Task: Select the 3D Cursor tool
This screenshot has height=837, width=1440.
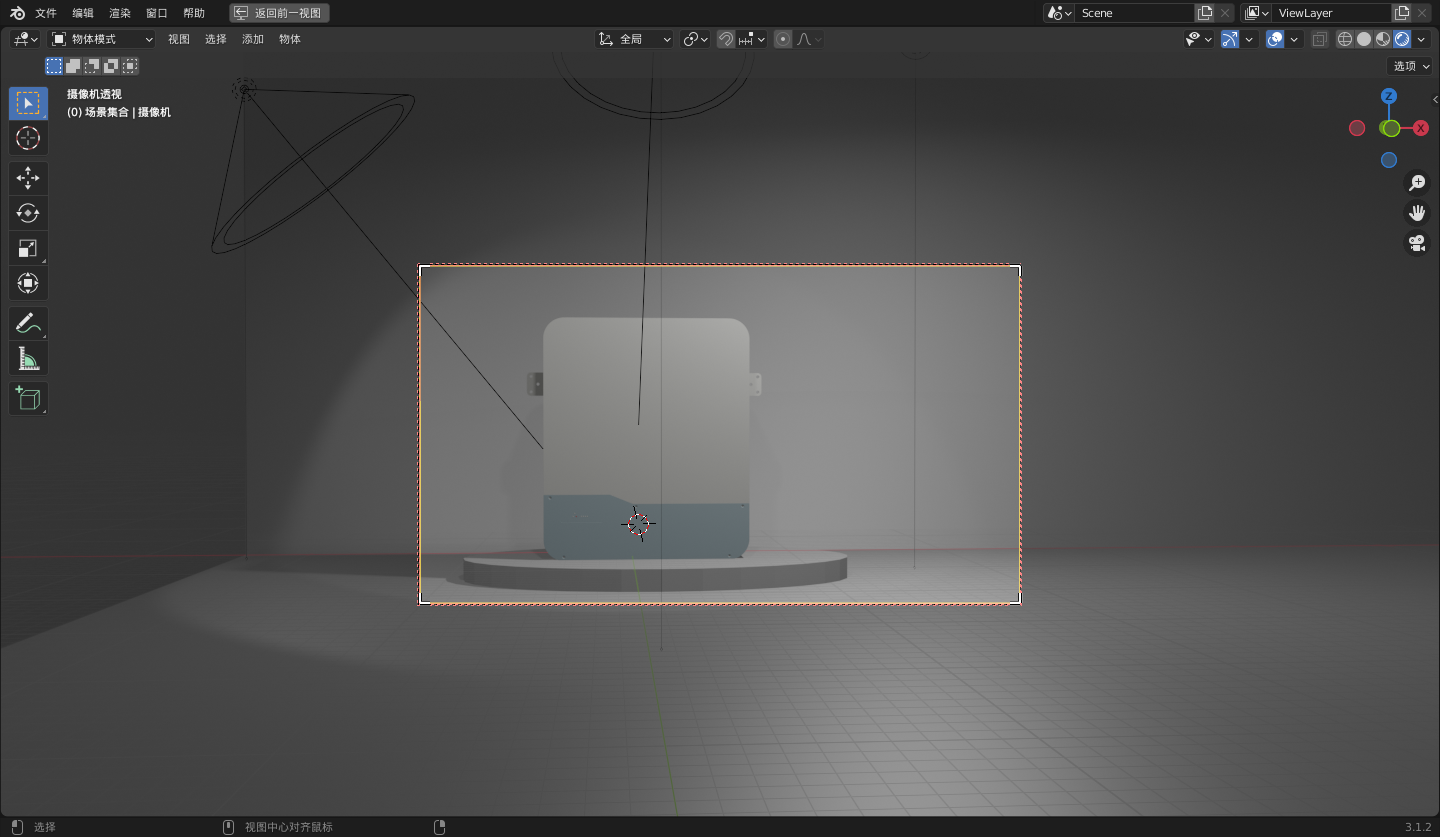Action: click(x=28, y=138)
